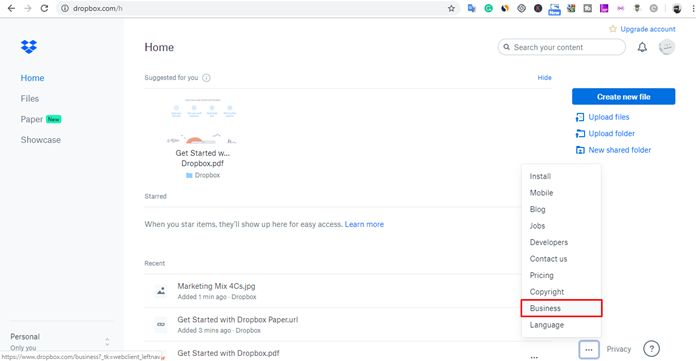Screen dimensions: 696x361
Task: Click the Google Translate extension icon
Action: point(472,8)
